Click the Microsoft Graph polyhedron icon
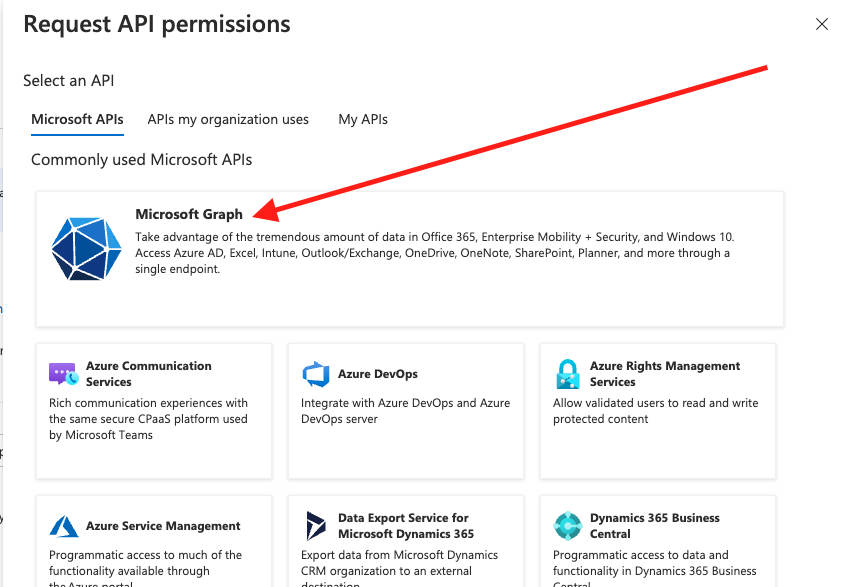842x587 pixels. tap(86, 247)
